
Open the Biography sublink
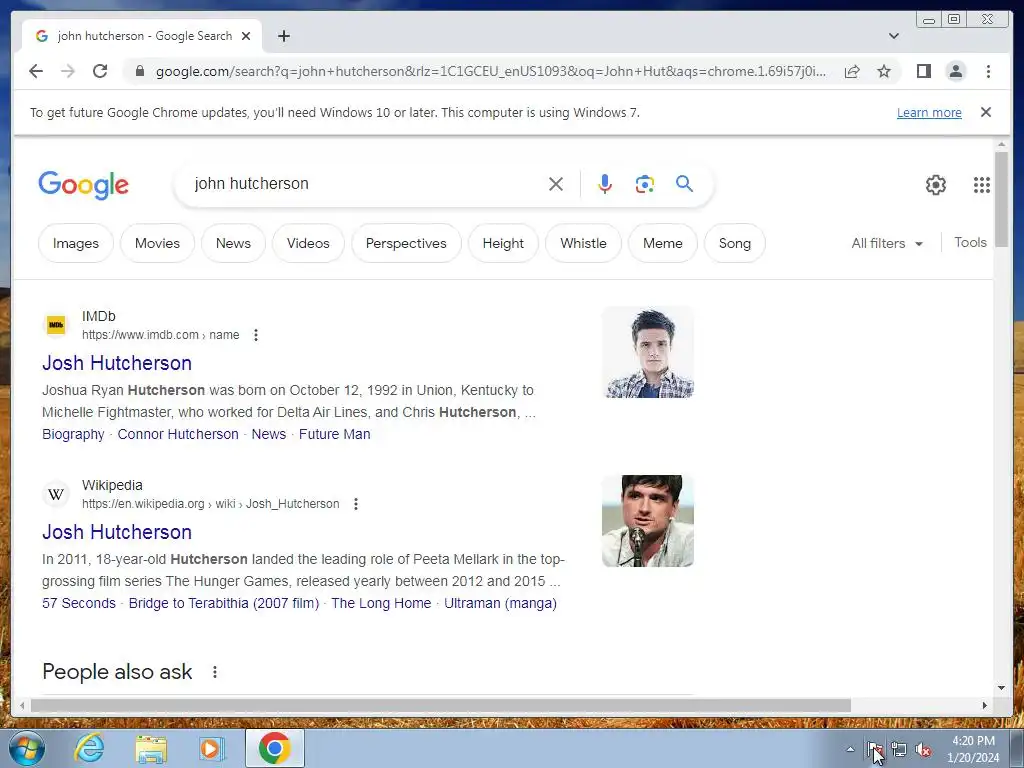pyautogui.click(x=73, y=434)
